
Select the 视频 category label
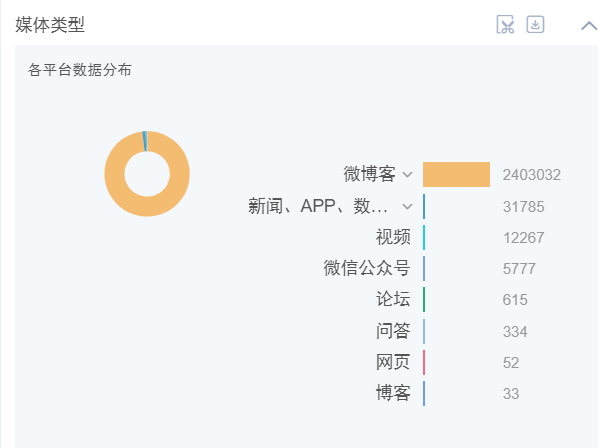pyautogui.click(x=393, y=237)
